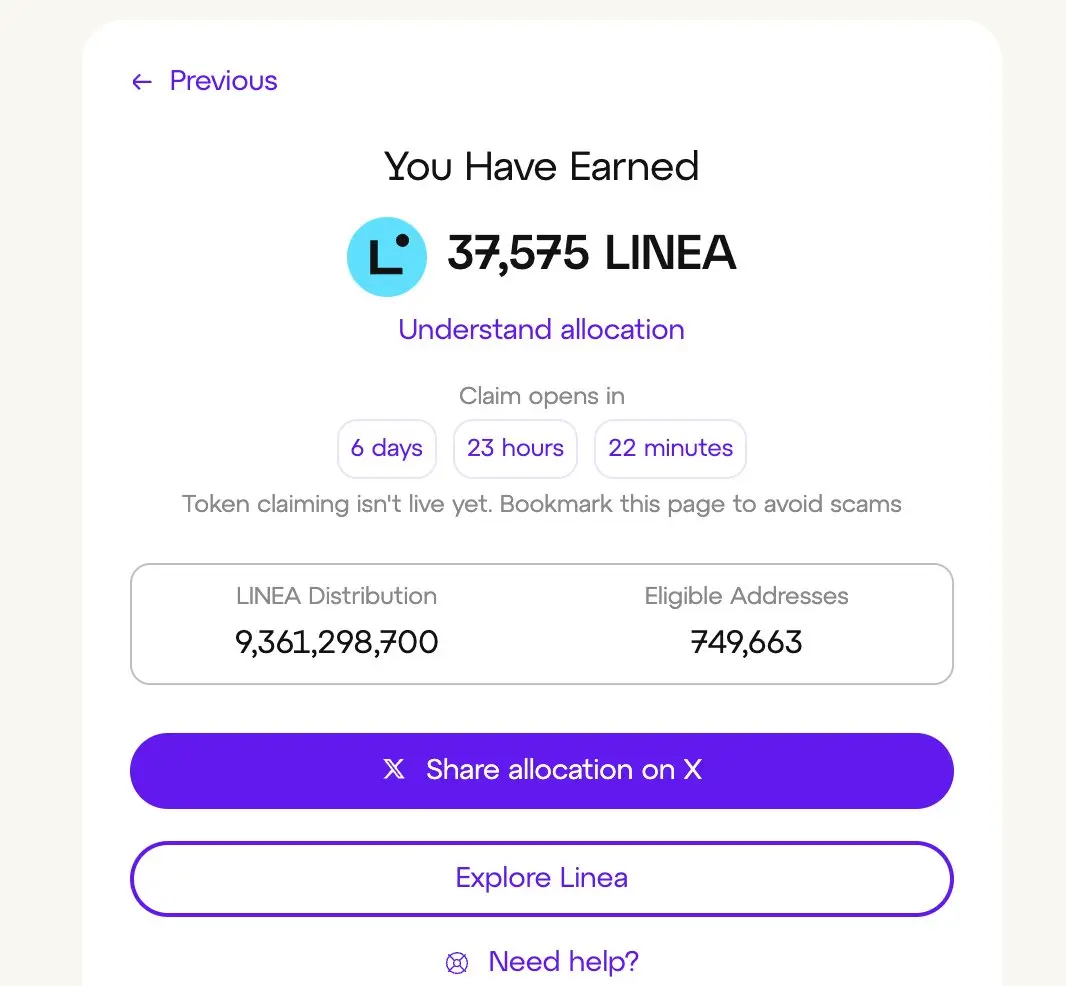Screen dimensions: 1066x986
Task: Click the 37,575 LINEA earned amount
Action: (591, 252)
